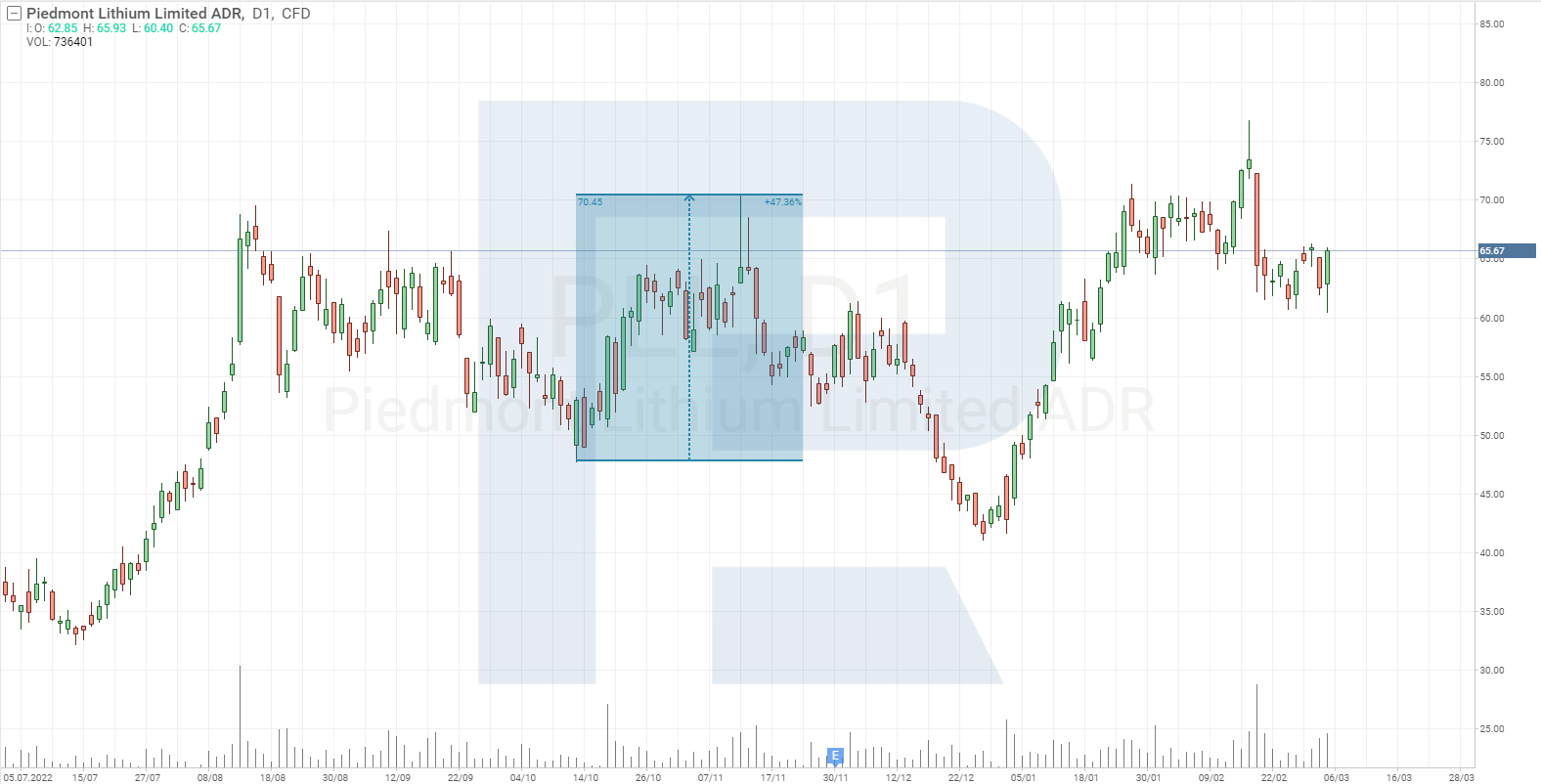Click the 30.00 price axis label
1541x784 pixels.
point(1492,671)
